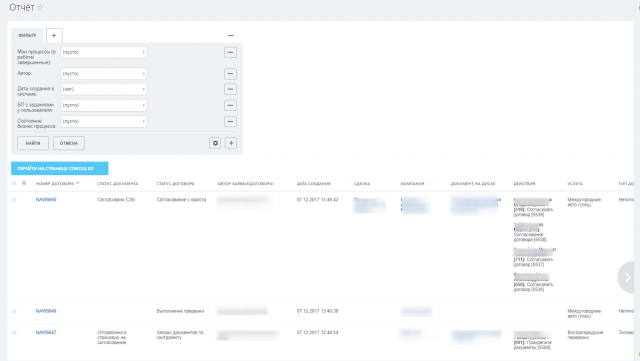
Task: Click the Сделка column header
Action: 362,184
